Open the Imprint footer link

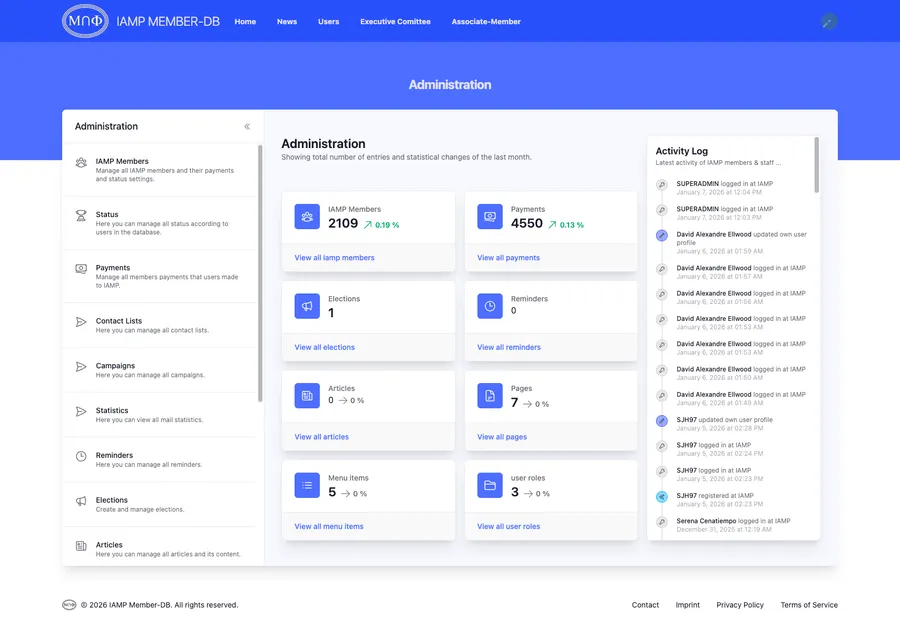coord(688,605)
